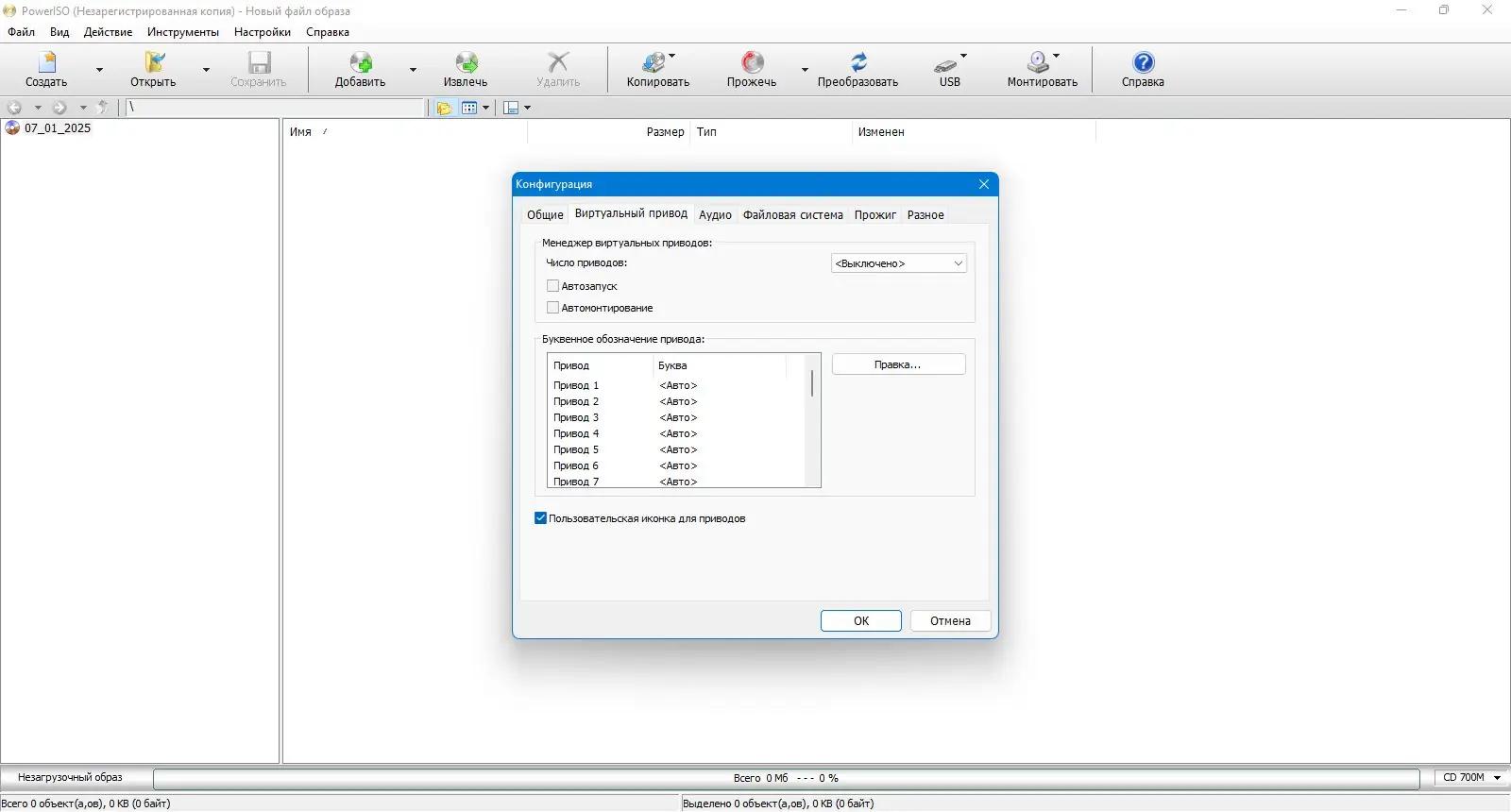Select Привод 4 row in drive list
This screenshot has width=1511, height=812.
coord(678,433)
